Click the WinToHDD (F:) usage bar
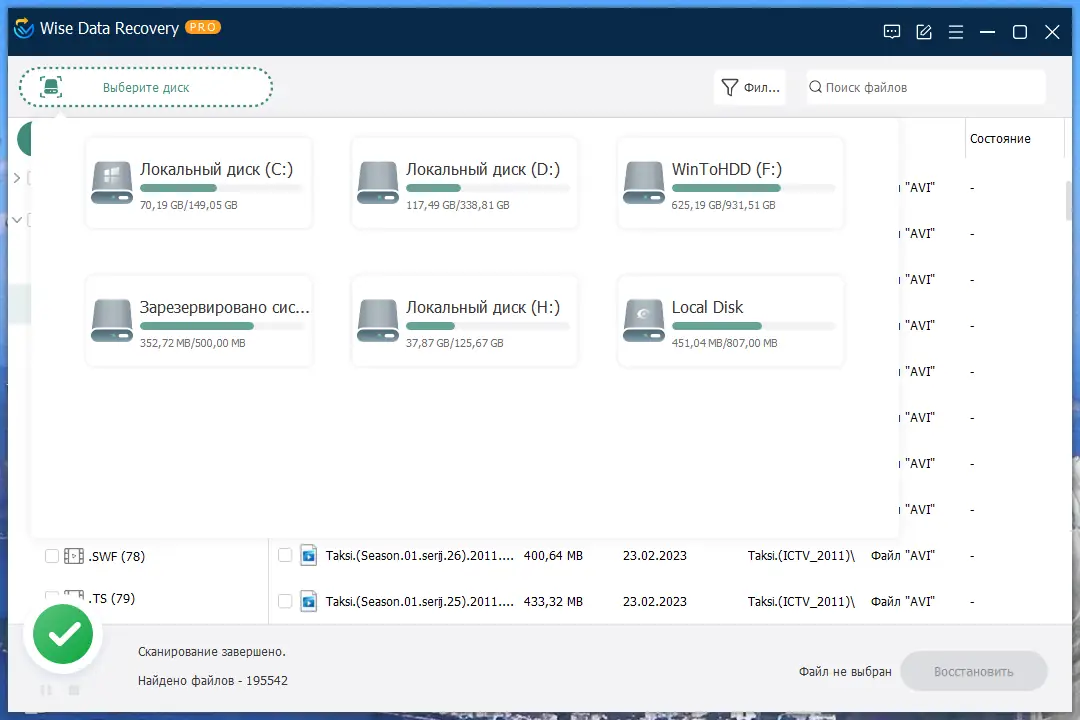The width and height of the screenshot is (1080, 720). (754, 188)
